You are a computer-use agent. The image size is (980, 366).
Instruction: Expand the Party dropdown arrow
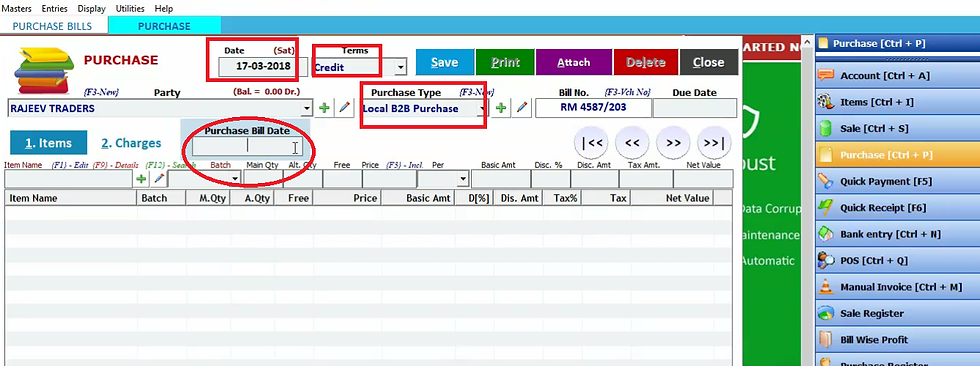coord(306,108)
